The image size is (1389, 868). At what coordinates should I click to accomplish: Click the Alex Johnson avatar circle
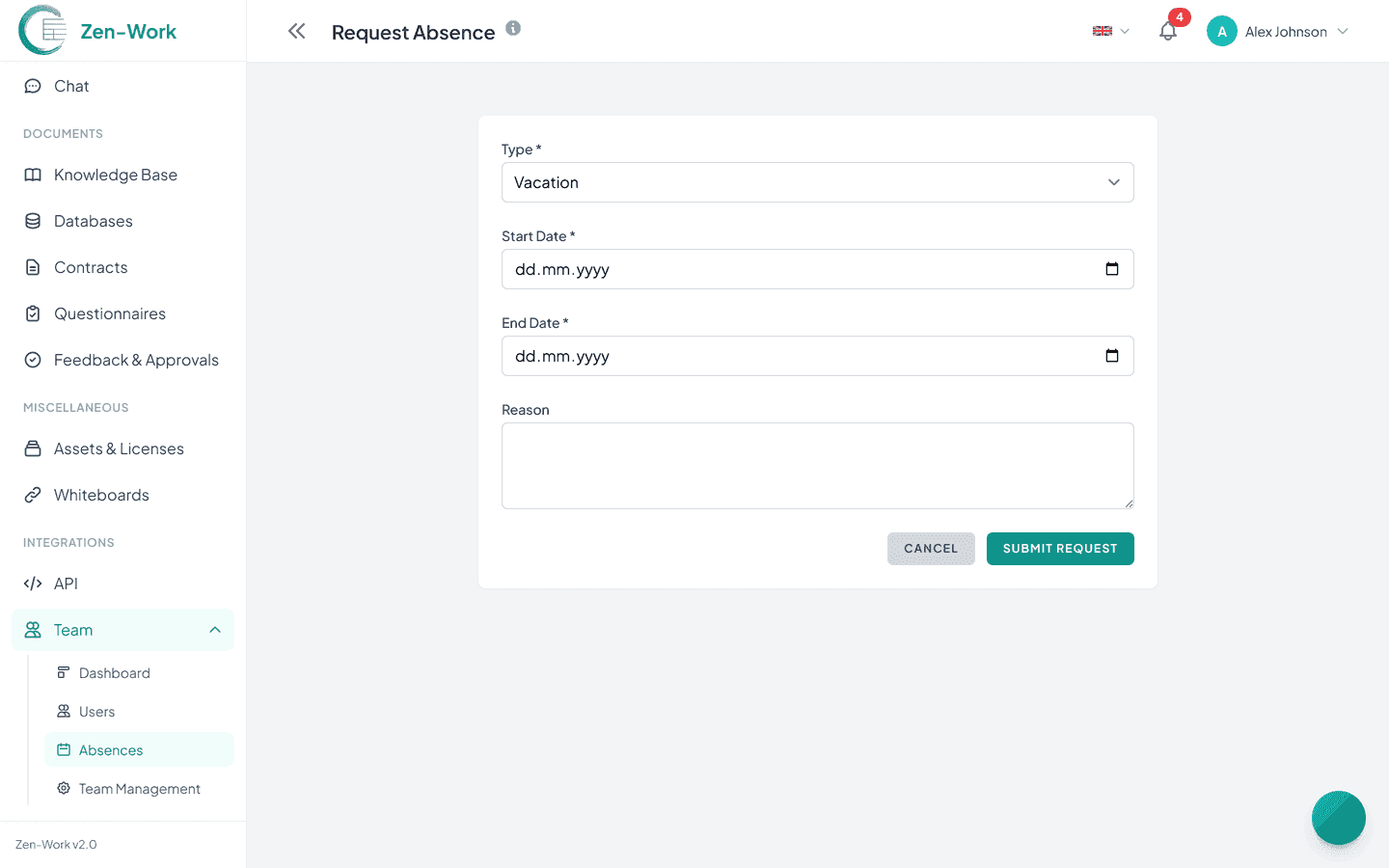tap(1222, 31)
